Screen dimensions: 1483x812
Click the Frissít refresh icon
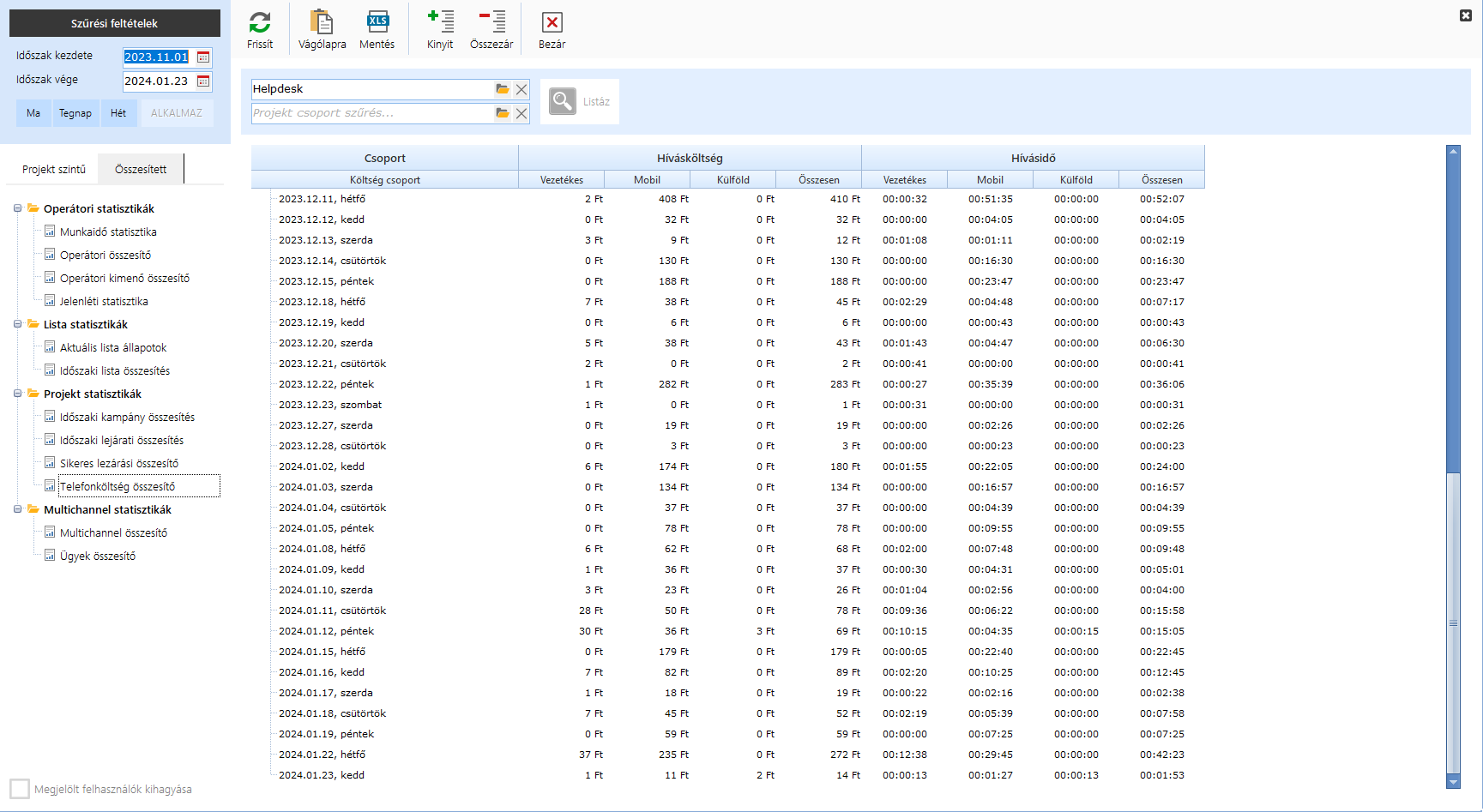tap(260, 23)
